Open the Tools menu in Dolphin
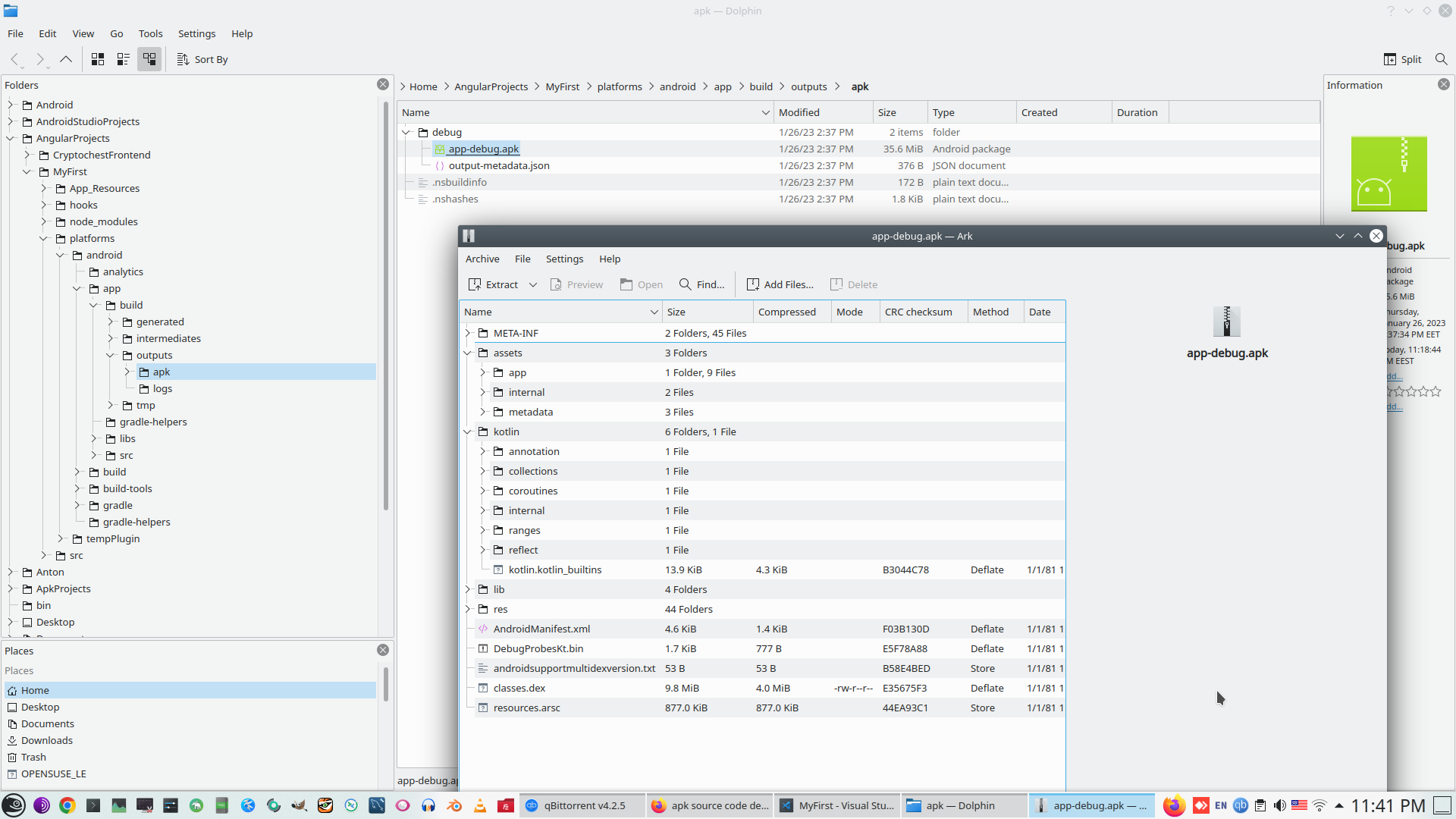This screenshot has height=819, width=1456. coord(150,33)
